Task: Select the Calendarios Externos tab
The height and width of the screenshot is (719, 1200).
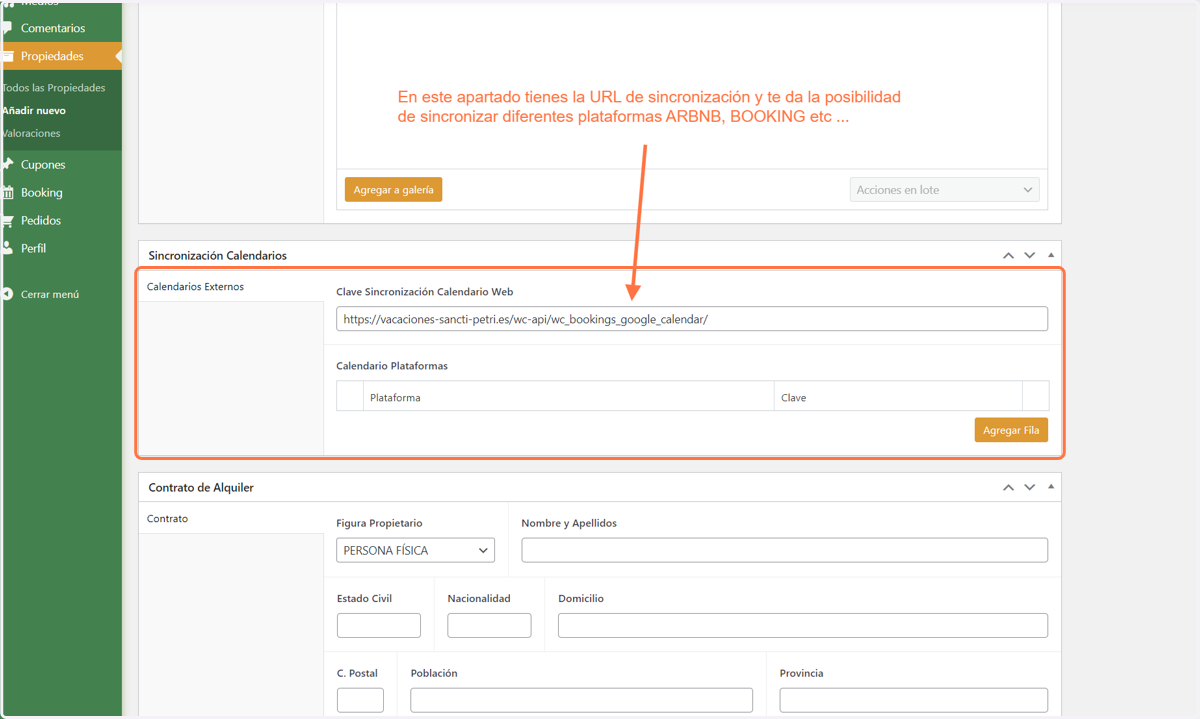Action: coord(231,287)
